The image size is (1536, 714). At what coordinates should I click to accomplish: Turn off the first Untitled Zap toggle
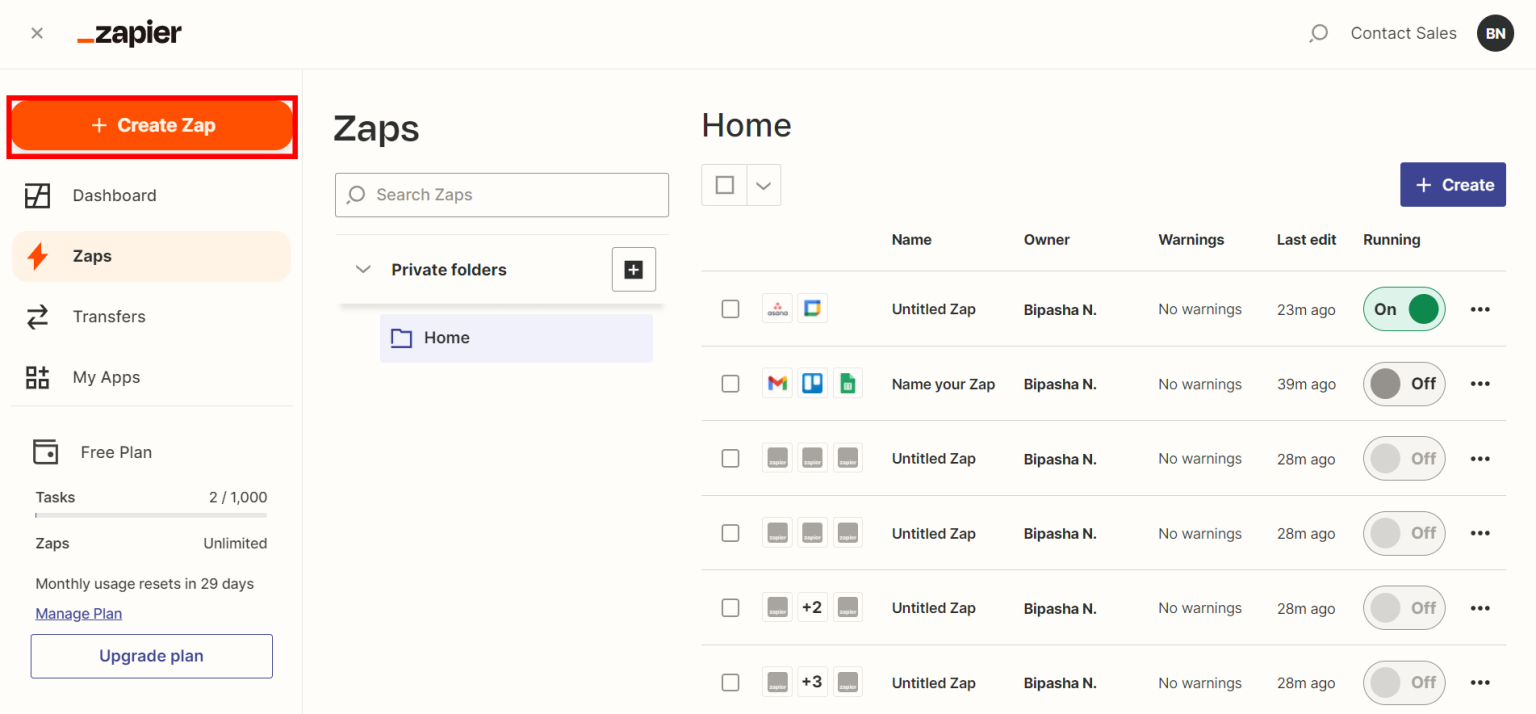pyautogui.click(x=1404, y=309)
